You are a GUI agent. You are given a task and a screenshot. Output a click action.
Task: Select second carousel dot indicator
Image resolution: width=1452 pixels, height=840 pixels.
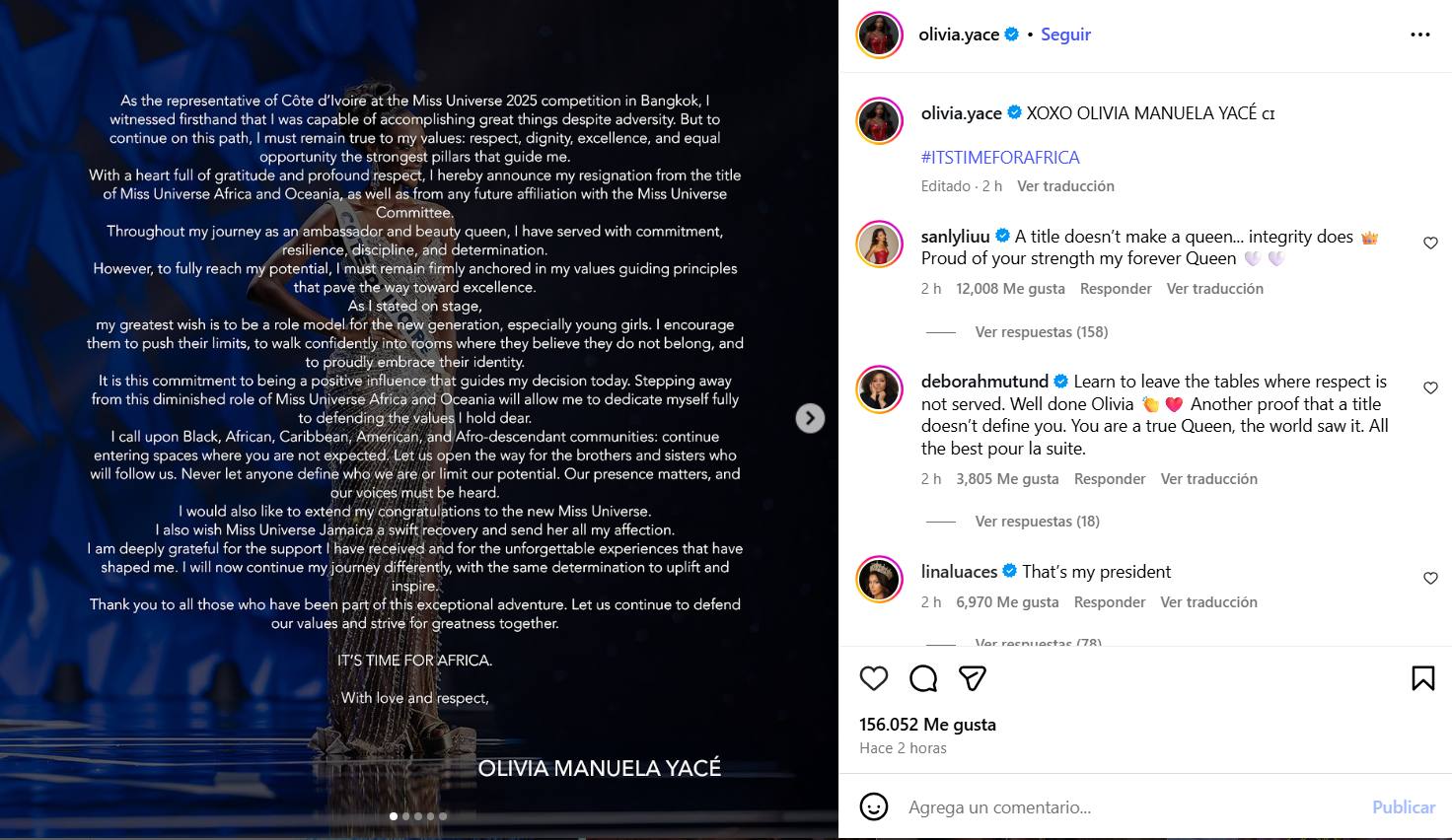point(406,816)
